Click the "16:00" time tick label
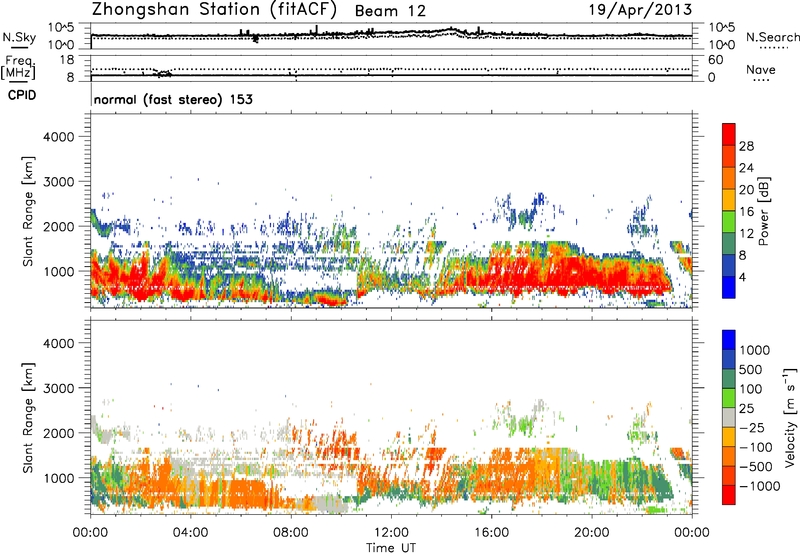Viewport: 800px width, 554px height. (492, 533)
